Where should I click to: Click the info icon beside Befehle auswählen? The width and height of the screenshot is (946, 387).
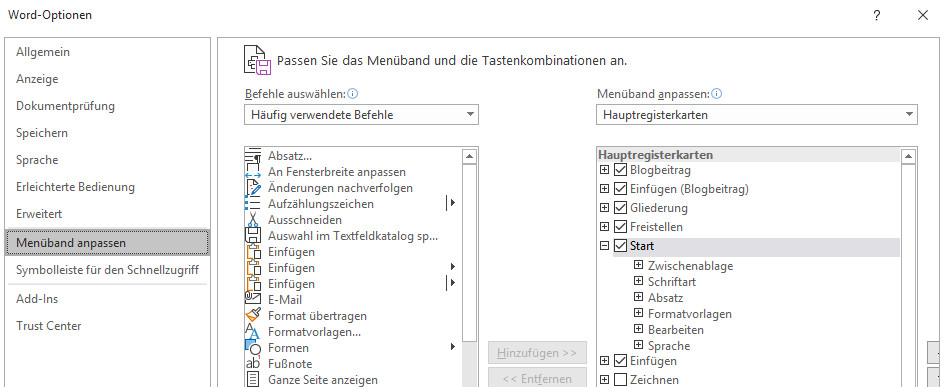point(353,94)
